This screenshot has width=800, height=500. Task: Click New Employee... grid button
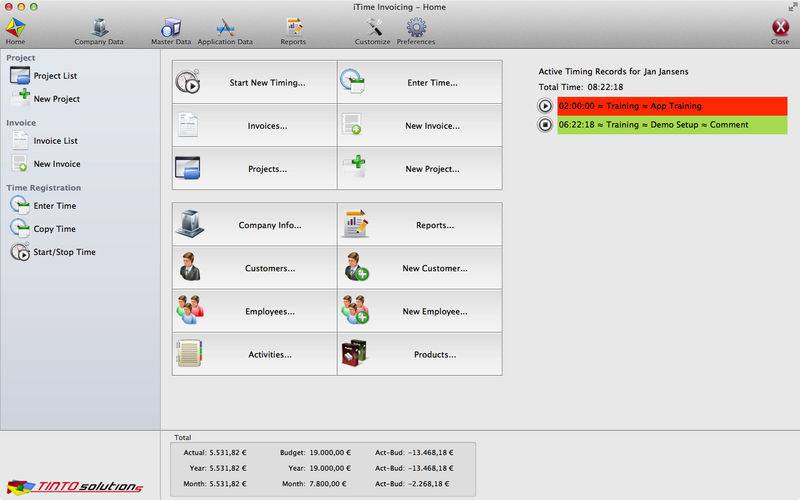pos(420,311)
